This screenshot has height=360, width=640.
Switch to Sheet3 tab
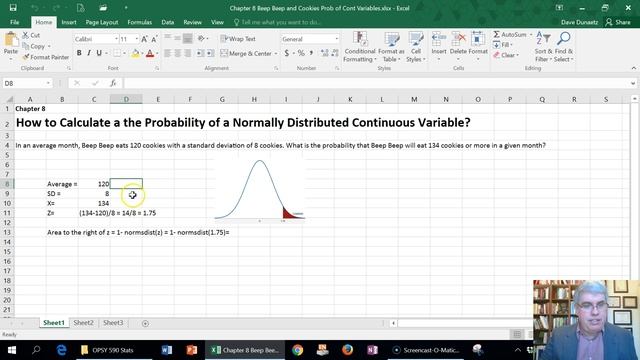[x=113, y=322]
